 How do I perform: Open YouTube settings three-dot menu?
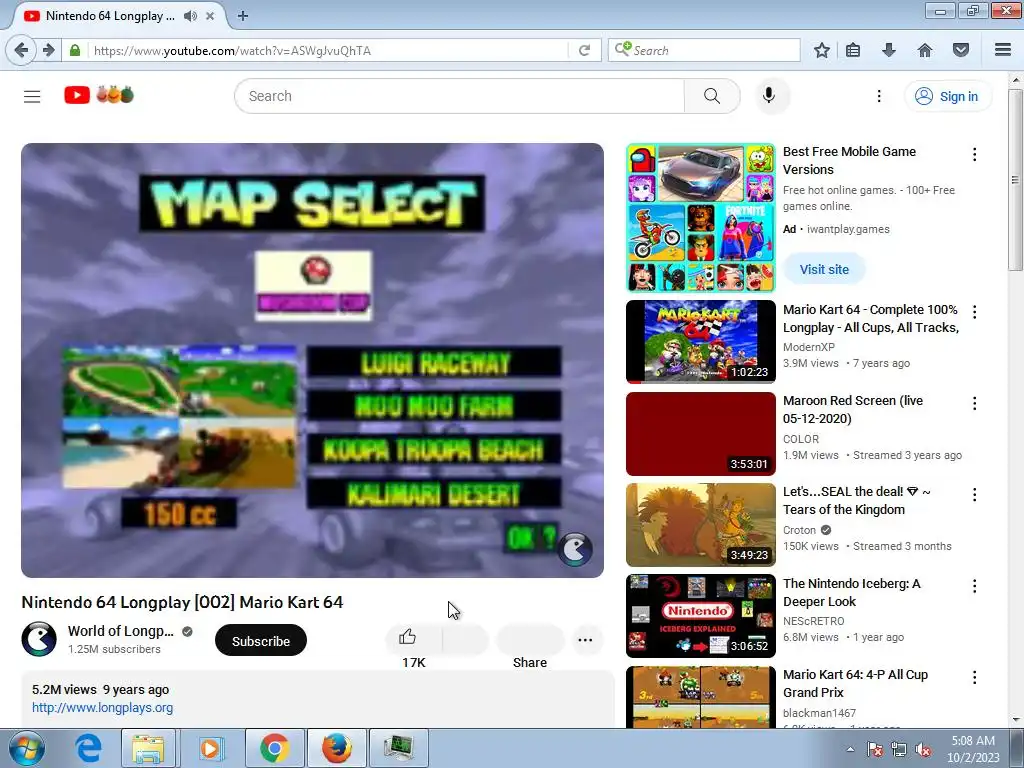879,96
